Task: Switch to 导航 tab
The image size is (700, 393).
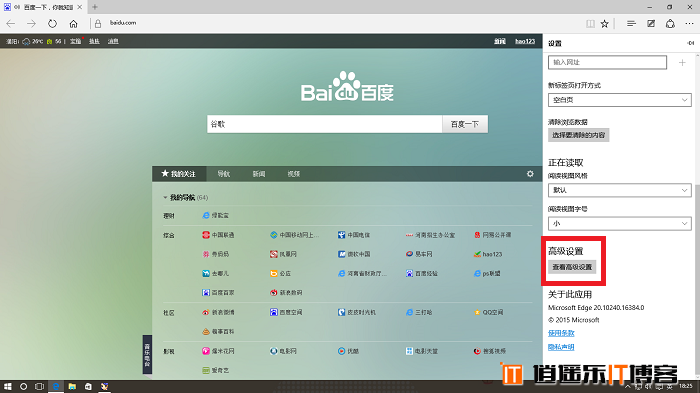Action: pyautogui.click(x=224, y=174)
